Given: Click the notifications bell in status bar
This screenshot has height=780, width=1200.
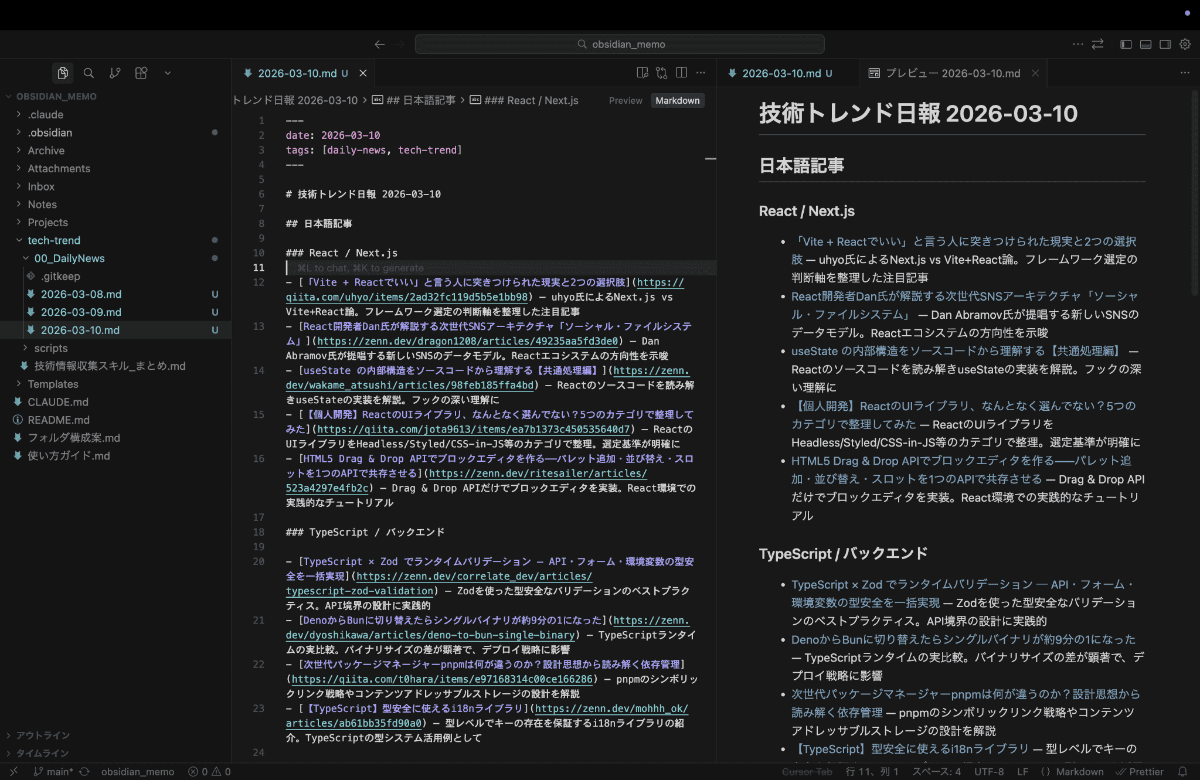Looking at the screenshot, I should (1184, 771).
